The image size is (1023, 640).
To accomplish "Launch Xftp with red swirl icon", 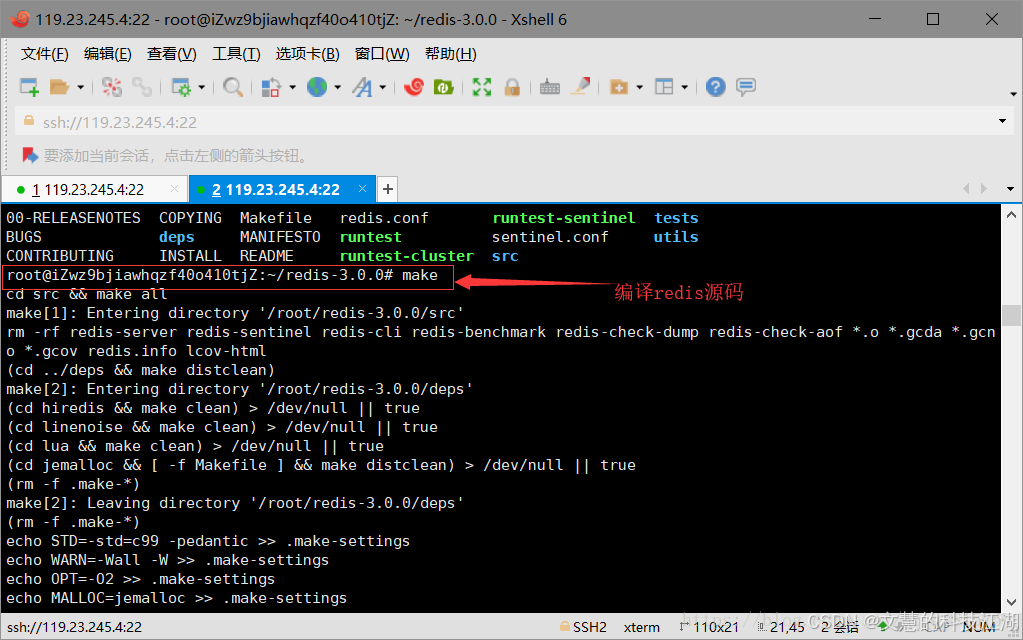I will coord(414,87).
